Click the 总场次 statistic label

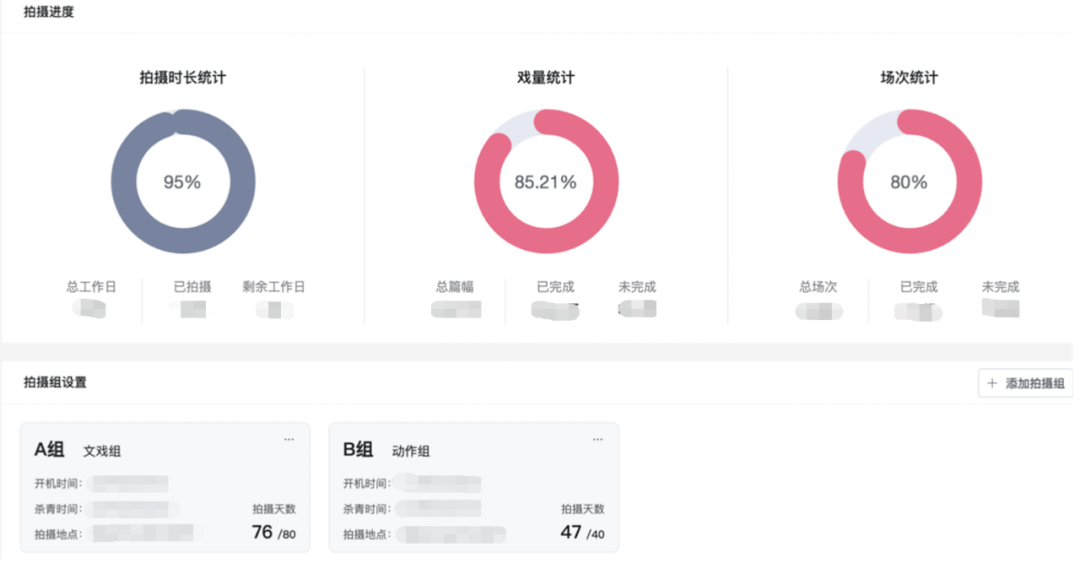pos(818,287)
